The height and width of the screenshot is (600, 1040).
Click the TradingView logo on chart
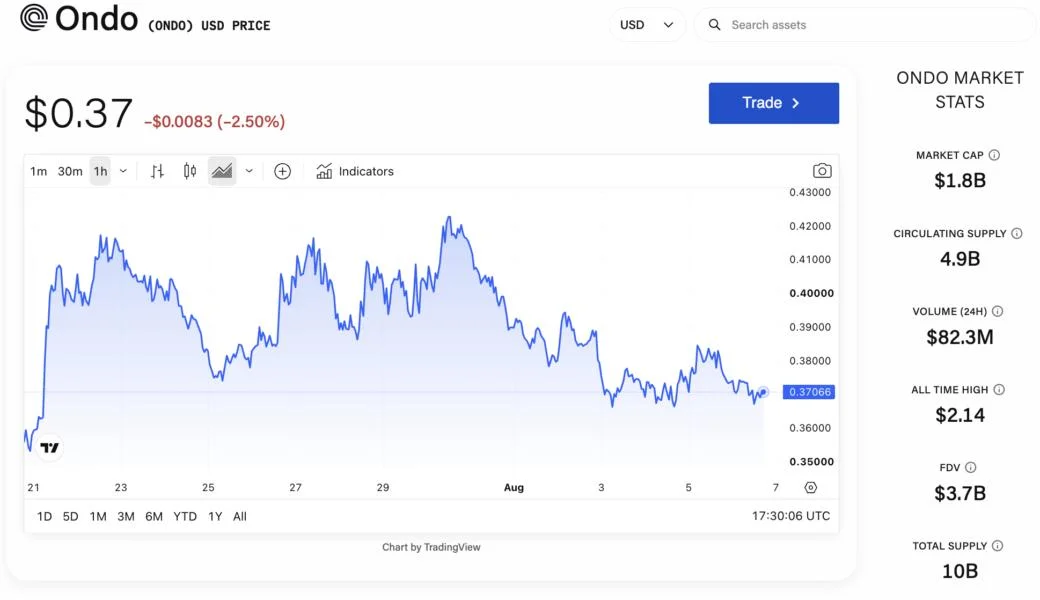click(50, 448)
